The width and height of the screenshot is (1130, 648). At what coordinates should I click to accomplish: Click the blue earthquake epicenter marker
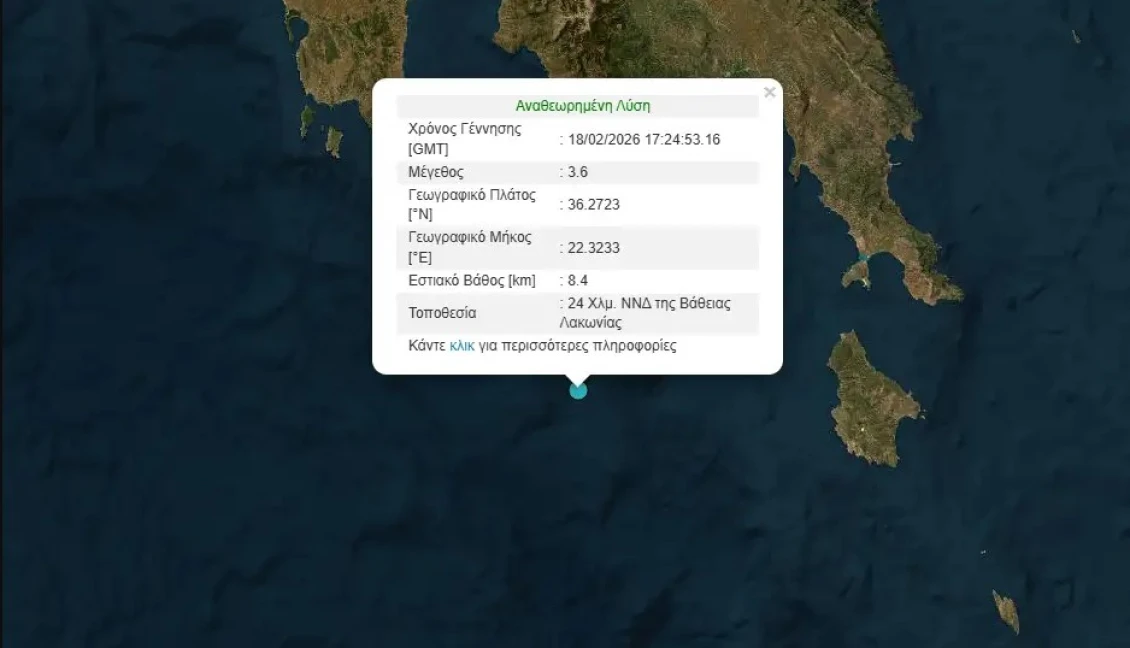pyautogui.click(x=578, y=390)
